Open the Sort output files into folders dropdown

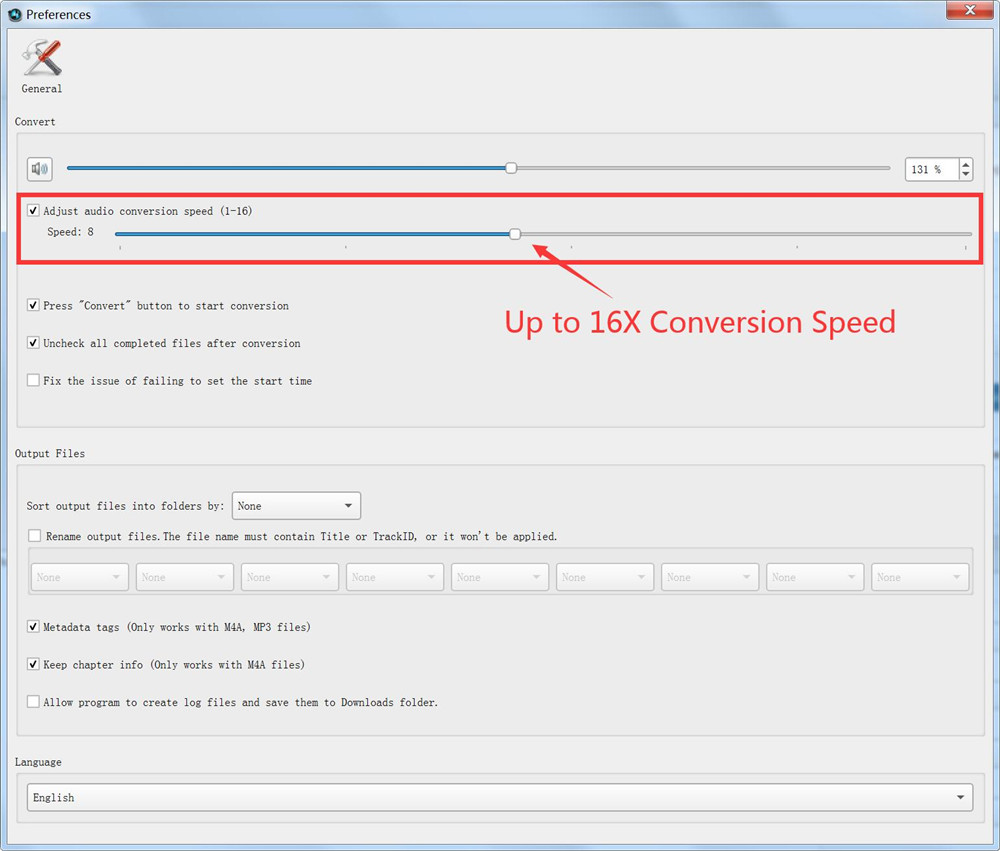(x=296, y=505)
